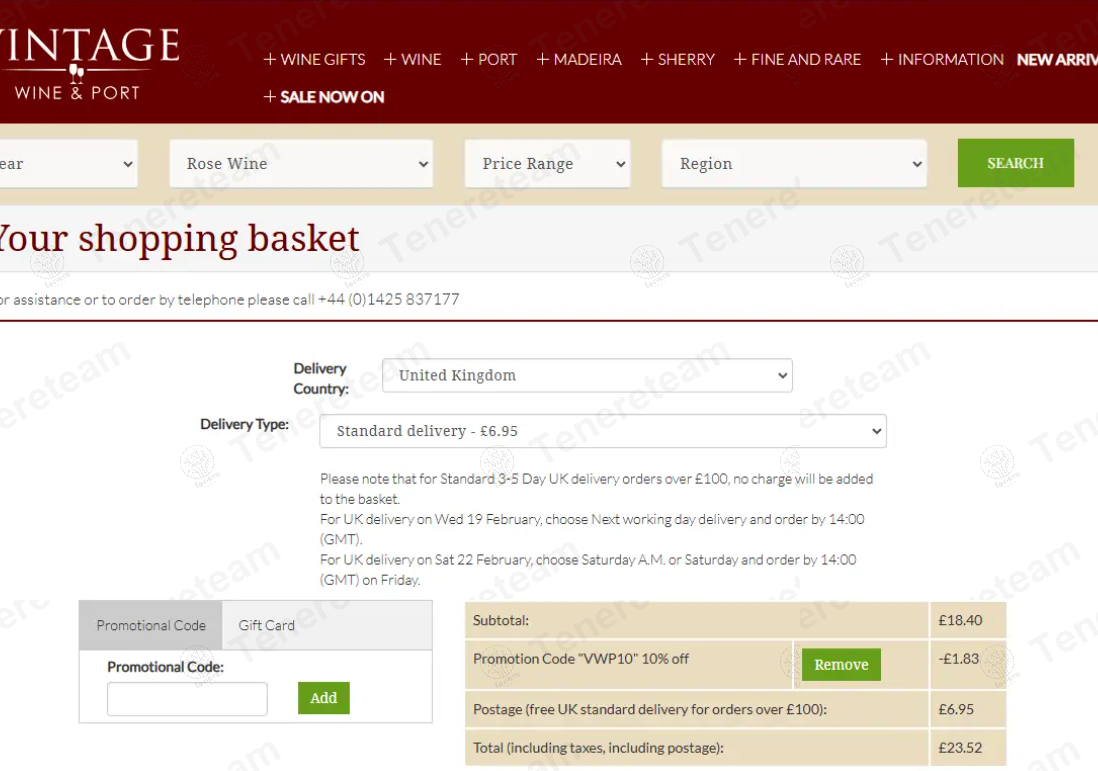Open the Region filter dropdown
Viewport: 1098px width, 771px height.
794,164
